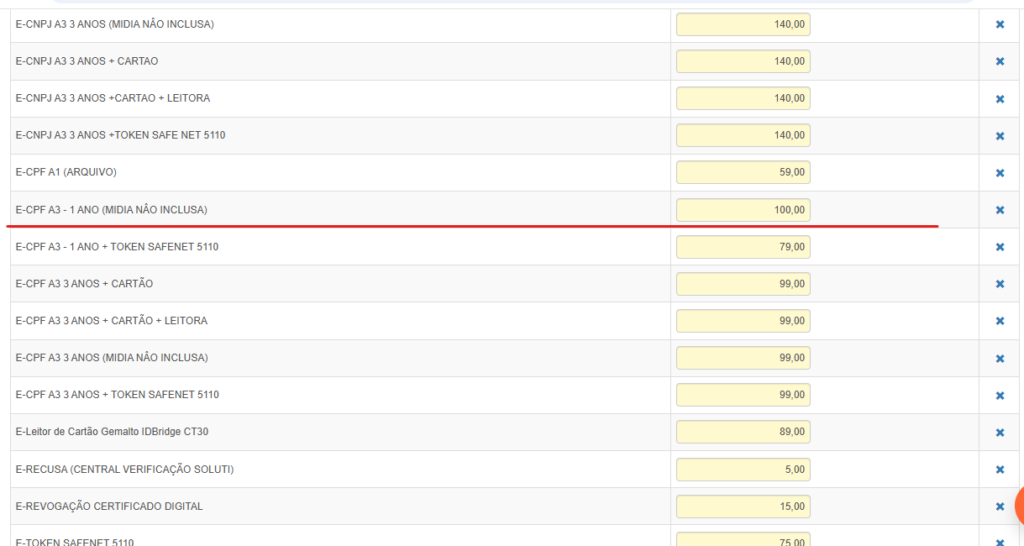The image size is (1024, 546).
Task: Remove E-RECUSA (CENTRAL VERIFICAÇÃO SOLUTI) row
Action: click(x=999, y=469)
